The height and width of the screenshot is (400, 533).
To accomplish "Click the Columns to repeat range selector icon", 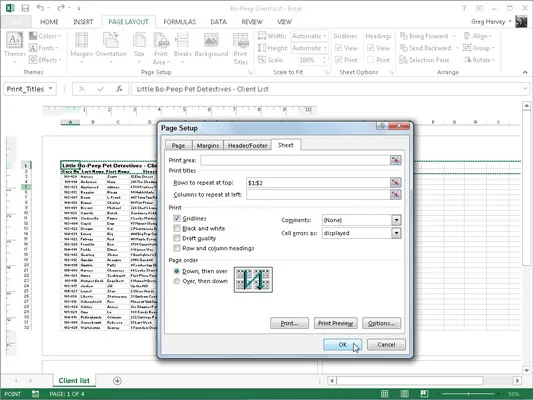I will click(395, 194).
